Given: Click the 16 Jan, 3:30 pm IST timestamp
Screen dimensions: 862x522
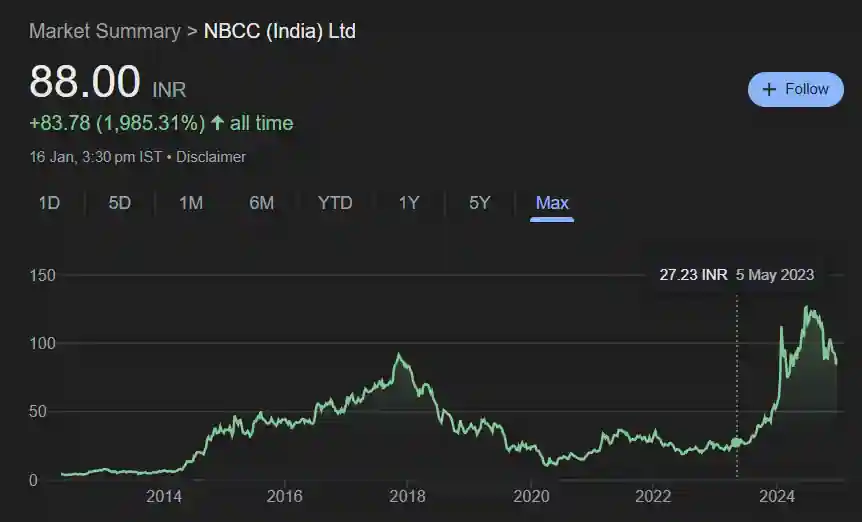Looking at the screenshot, I should point(96,157).
